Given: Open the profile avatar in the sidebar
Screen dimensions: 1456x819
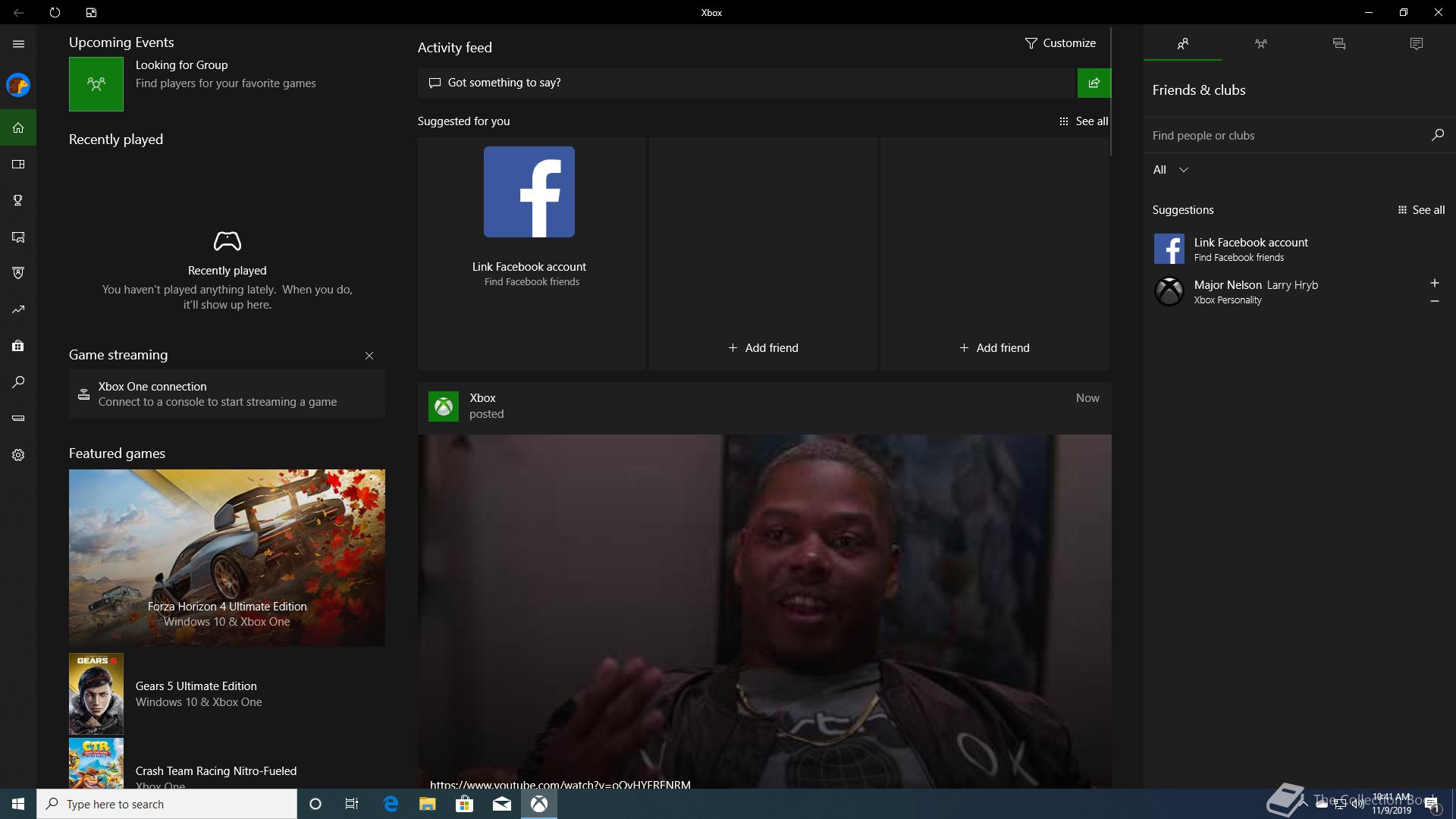Looking at the screenshot, I should pos(18,85).
